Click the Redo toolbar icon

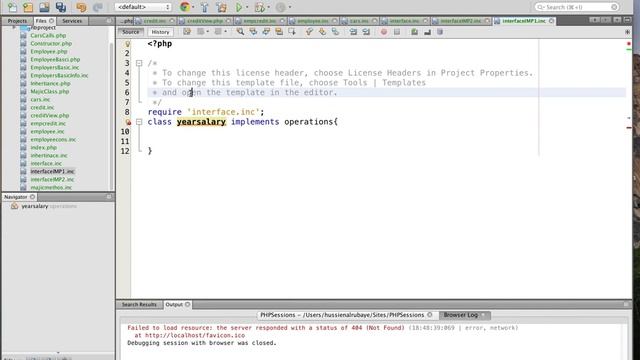tap(98, 7)
